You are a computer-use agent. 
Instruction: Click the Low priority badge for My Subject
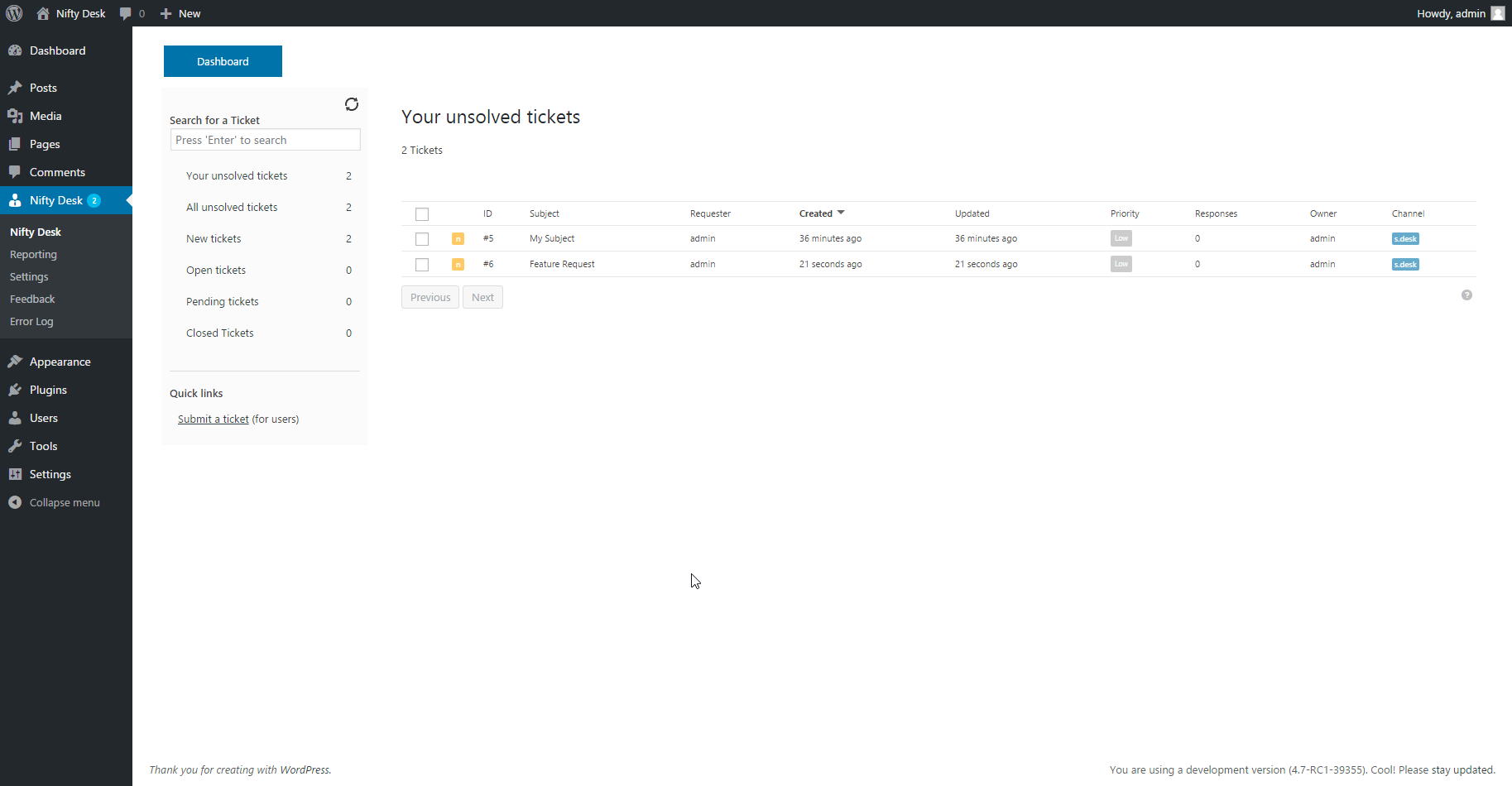point(1121,238)
